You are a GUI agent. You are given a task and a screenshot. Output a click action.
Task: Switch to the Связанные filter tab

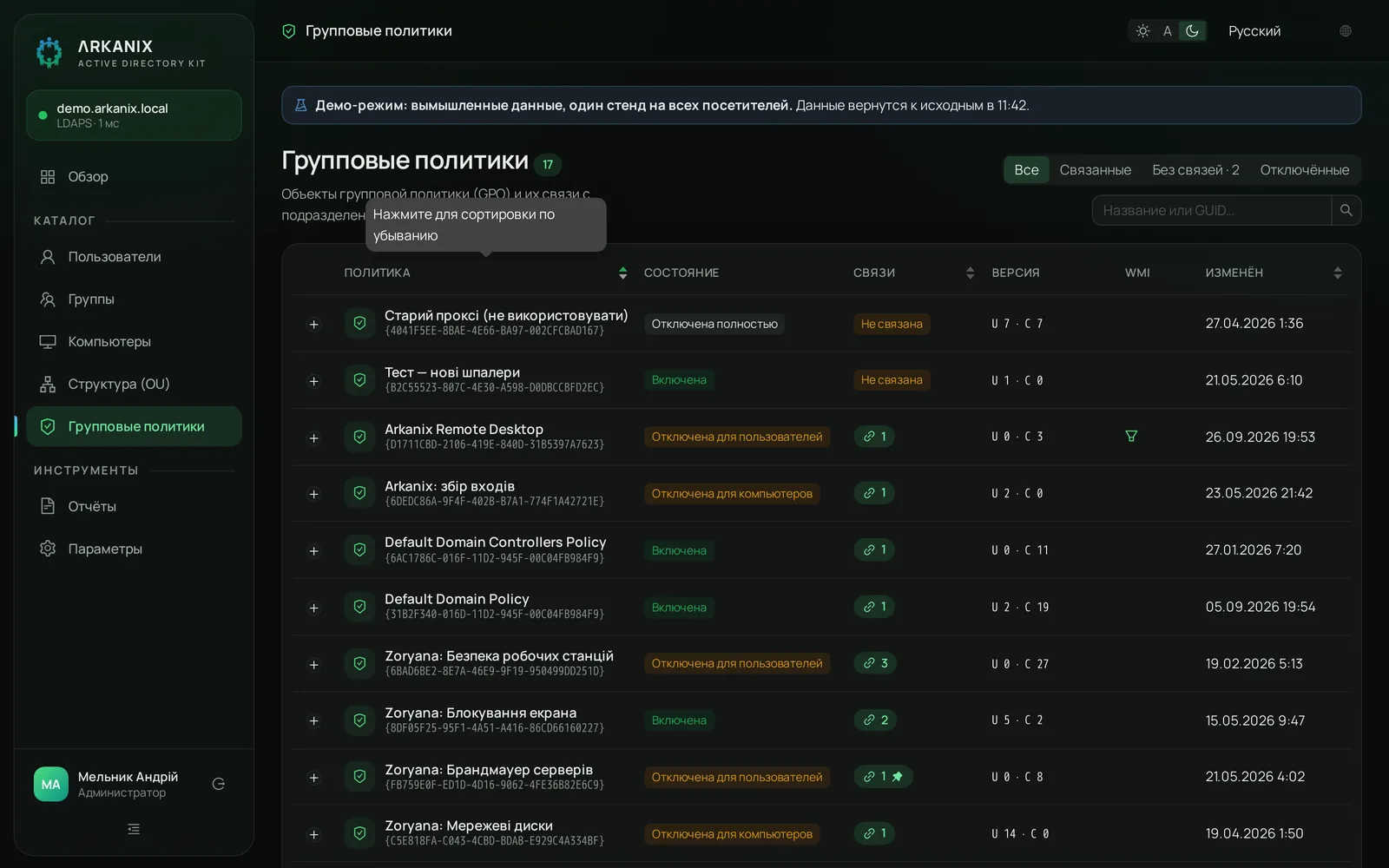click(1095, 170)
